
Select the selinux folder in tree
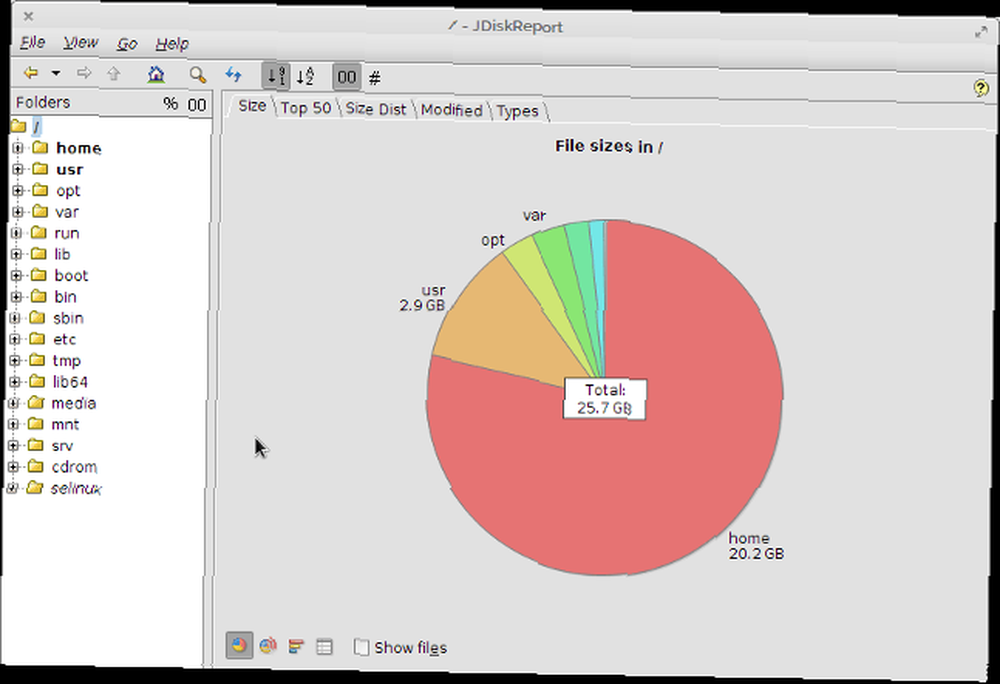point(76,488)
